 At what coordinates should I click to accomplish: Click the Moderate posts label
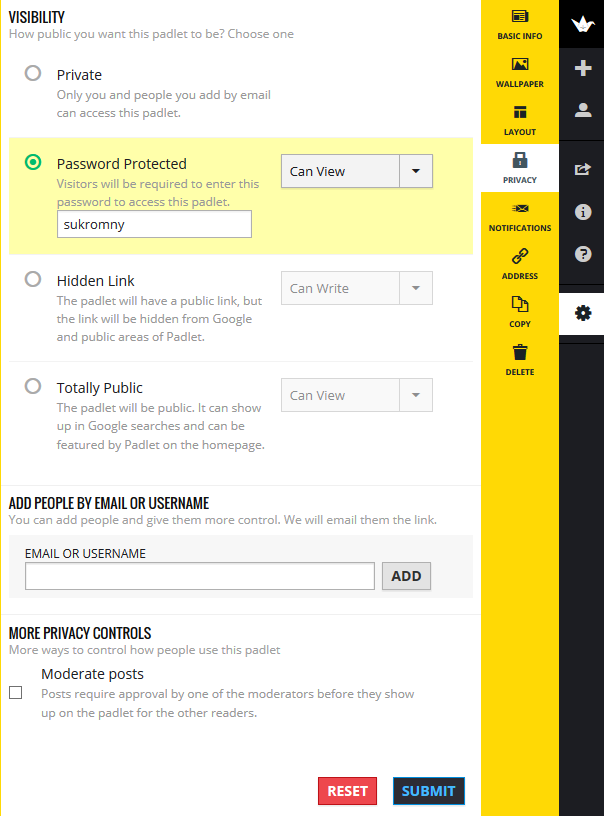click(x=93, y=674)
